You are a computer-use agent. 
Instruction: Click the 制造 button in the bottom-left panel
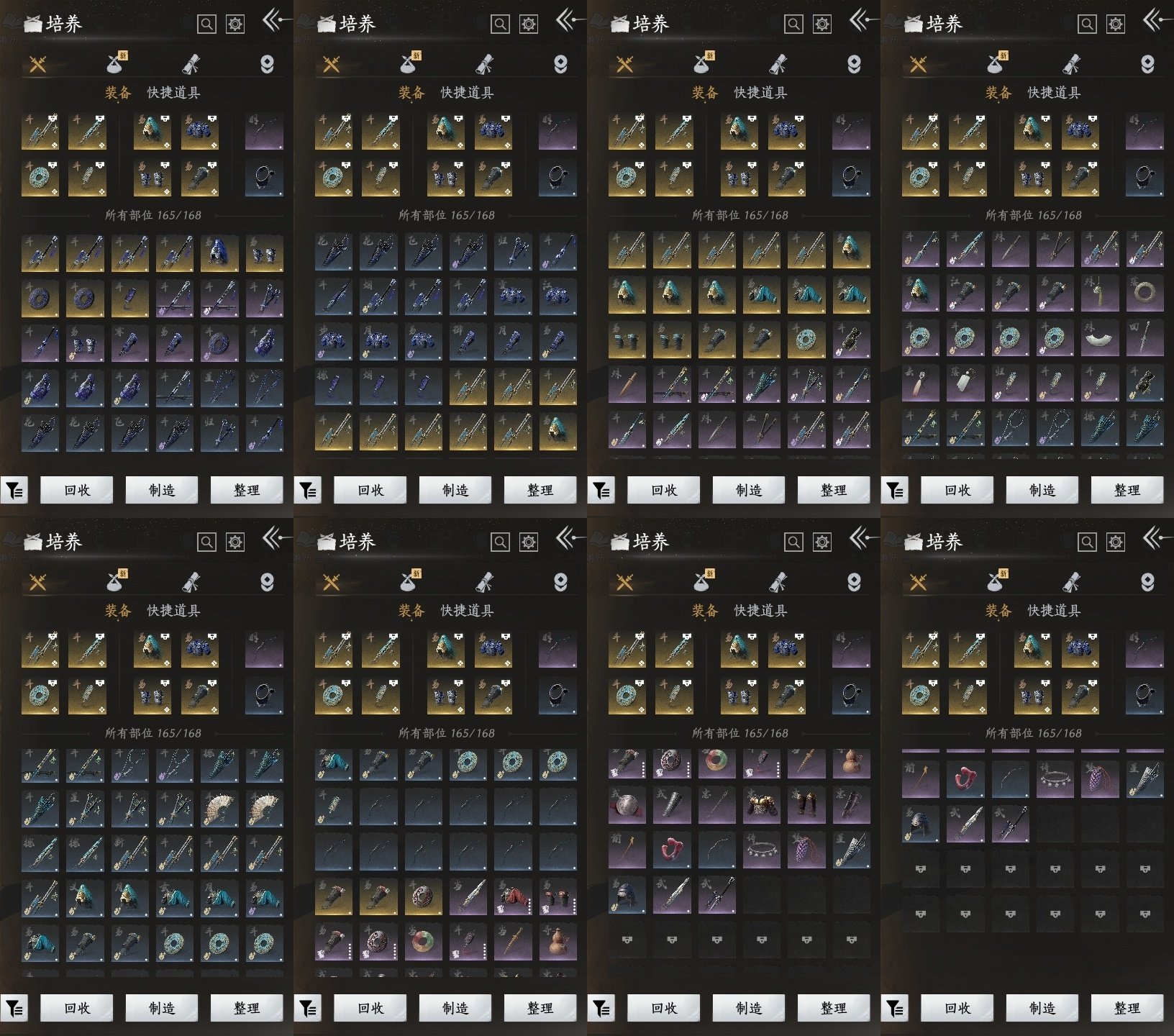(161, 1009)
